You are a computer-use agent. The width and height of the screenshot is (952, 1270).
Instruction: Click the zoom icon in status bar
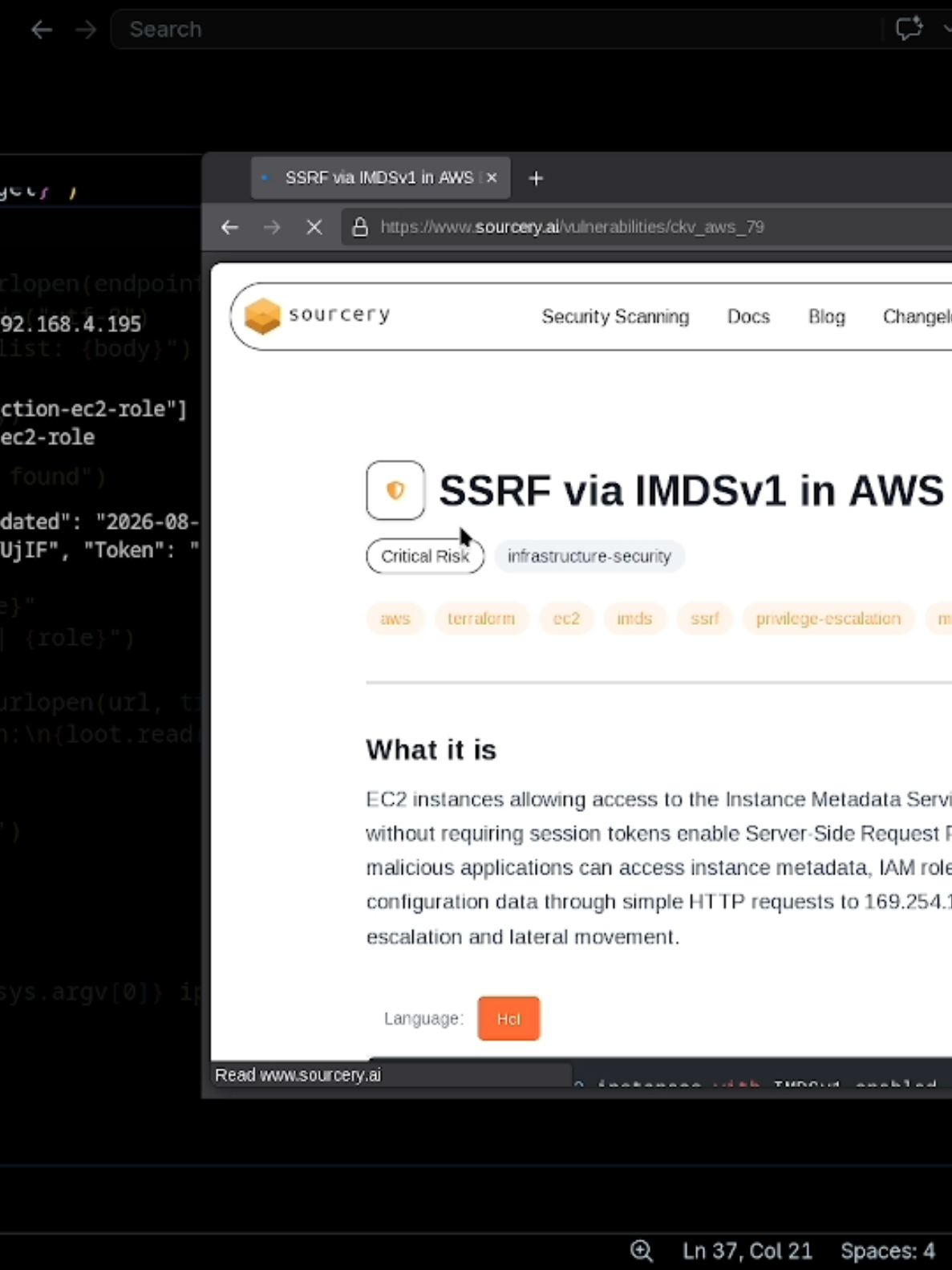coord(642,1251)
